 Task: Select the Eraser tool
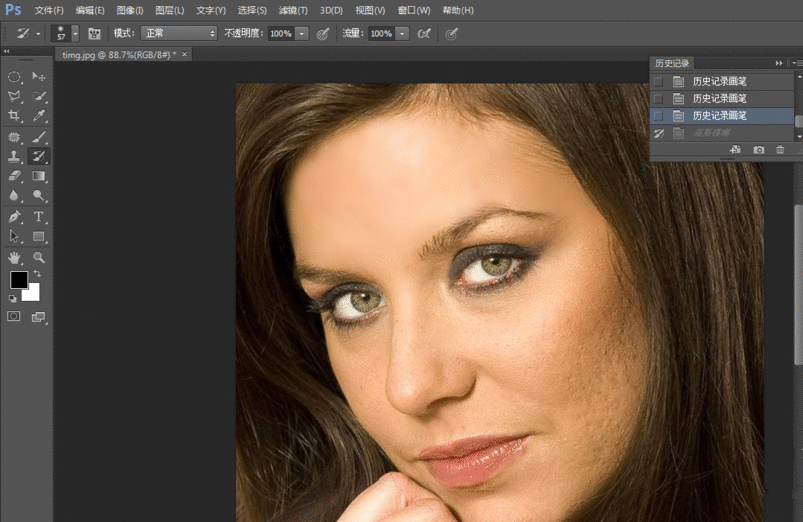pos(15,177)
